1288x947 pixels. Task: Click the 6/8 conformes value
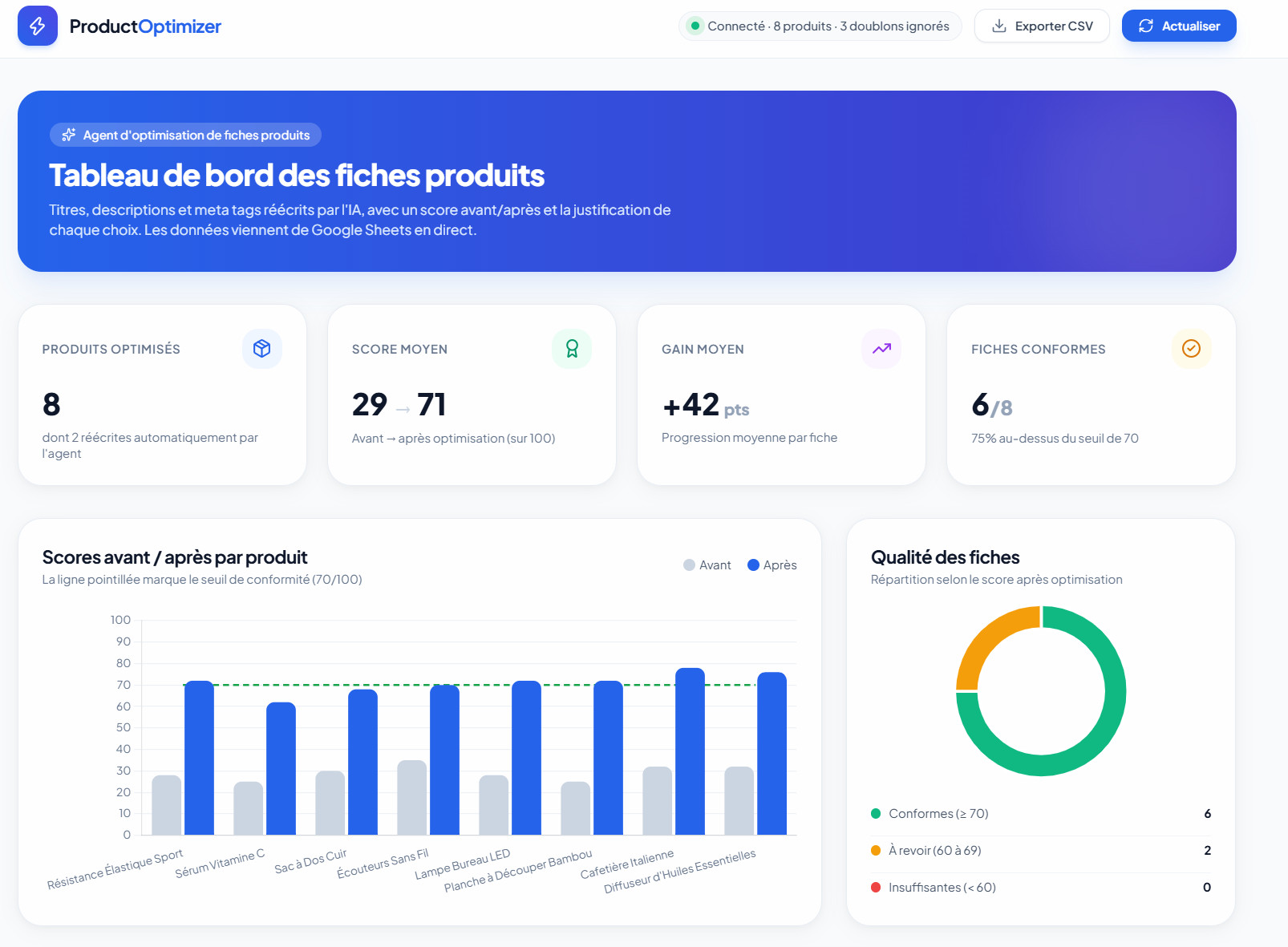(x=992, y=406)
